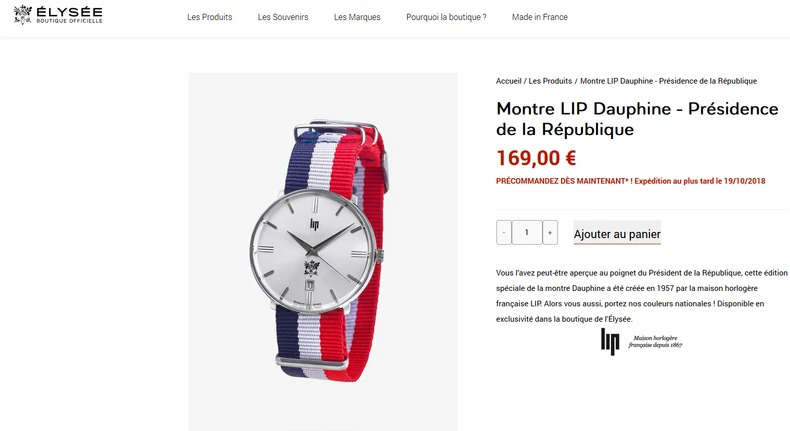Click the Précommandez dès maintenant notice

click(x=630, y=181)
